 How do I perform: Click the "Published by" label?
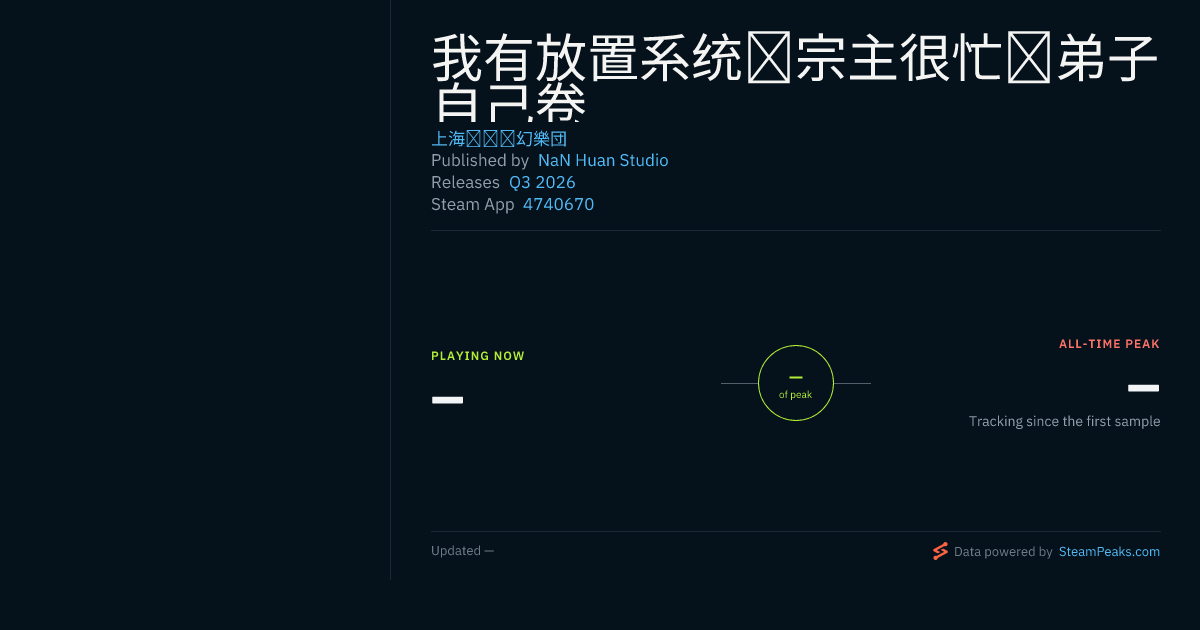click(x=480, y=160)
